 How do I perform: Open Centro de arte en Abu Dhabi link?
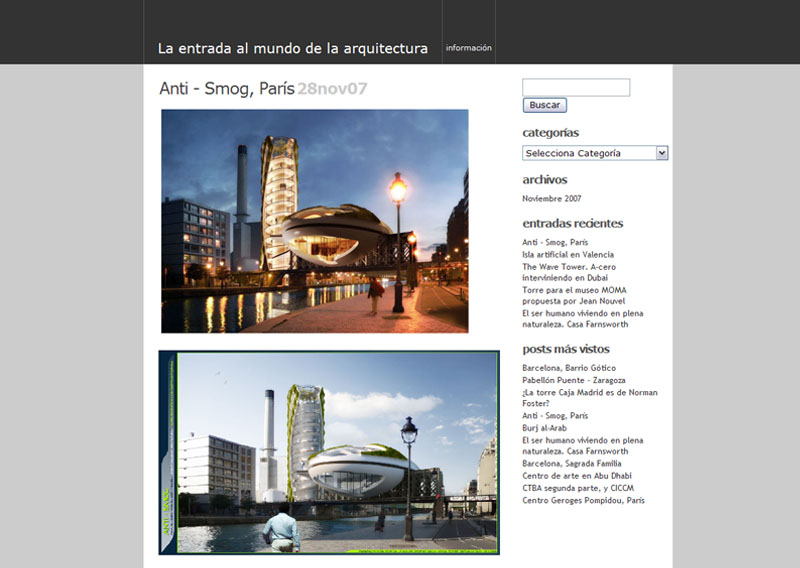tap(577, 476)
